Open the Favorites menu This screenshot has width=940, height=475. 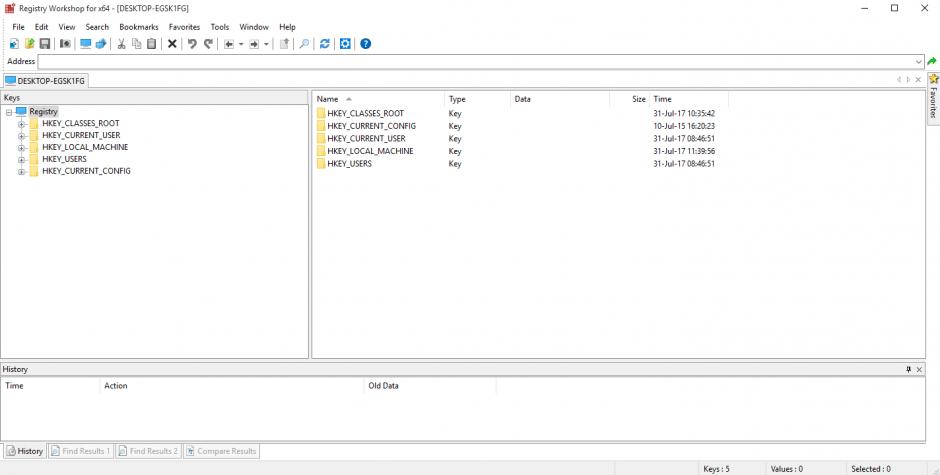point(185,27)
